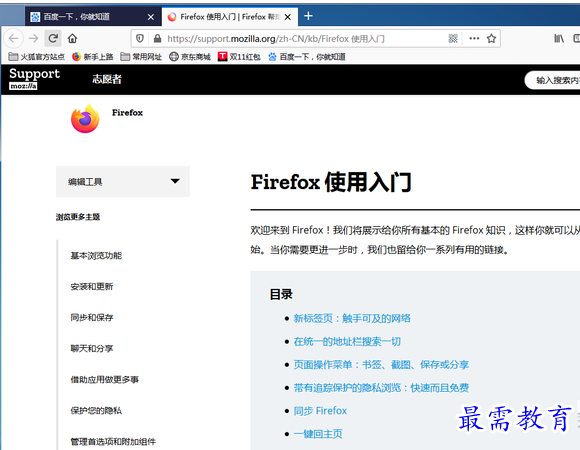
Task: Open 安装和更新 topic
Action: tap(92, 287)
